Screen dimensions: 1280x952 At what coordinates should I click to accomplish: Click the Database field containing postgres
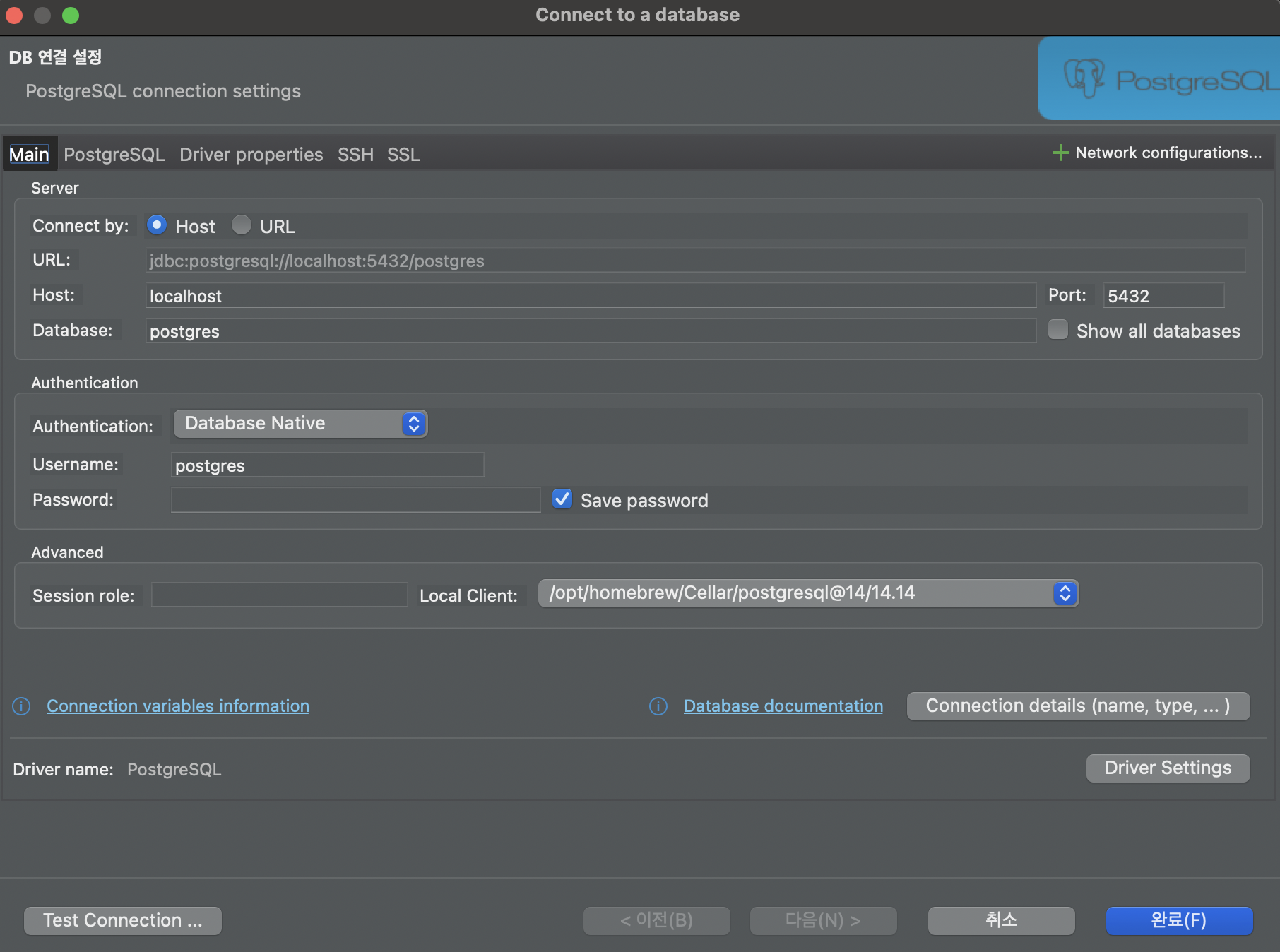(x=591, y=331)
